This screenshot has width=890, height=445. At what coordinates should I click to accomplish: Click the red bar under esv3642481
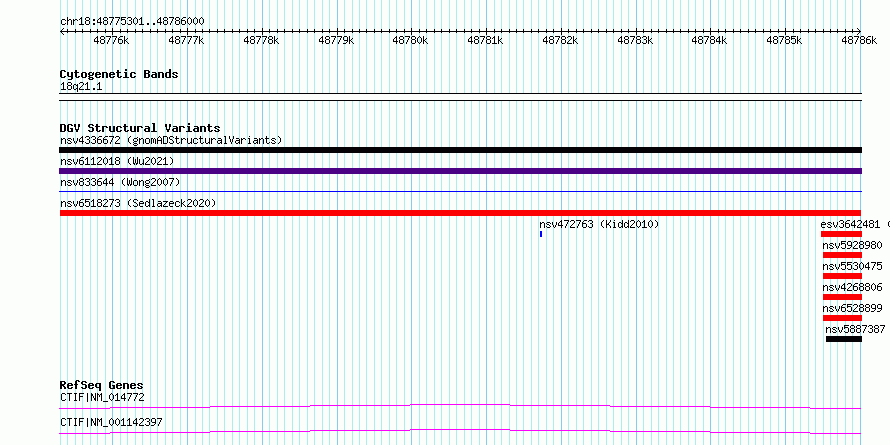(841, 234)
